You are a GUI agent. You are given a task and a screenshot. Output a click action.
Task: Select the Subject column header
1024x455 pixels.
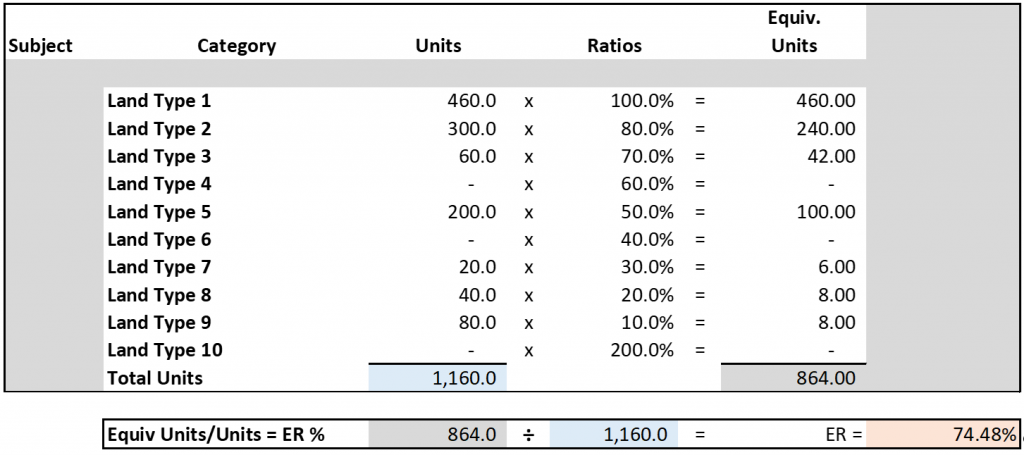(x=39, y=45)
